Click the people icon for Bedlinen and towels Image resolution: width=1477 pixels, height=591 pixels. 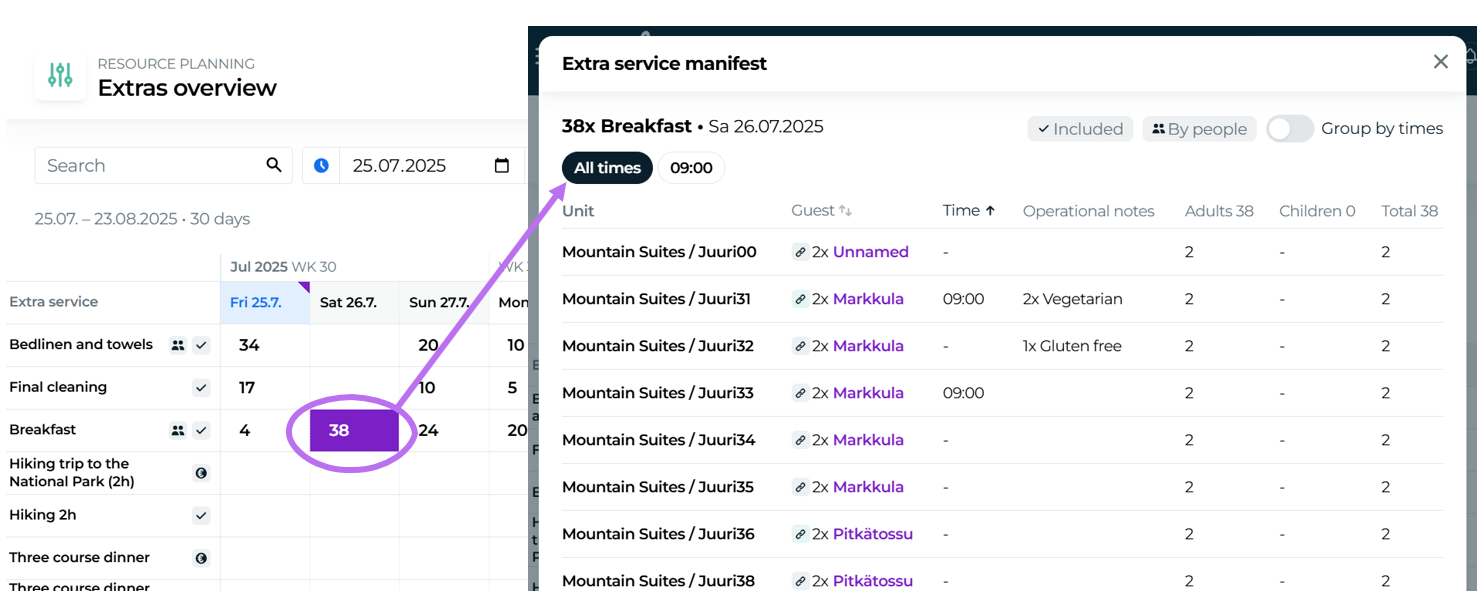click(x=178, y=345)
